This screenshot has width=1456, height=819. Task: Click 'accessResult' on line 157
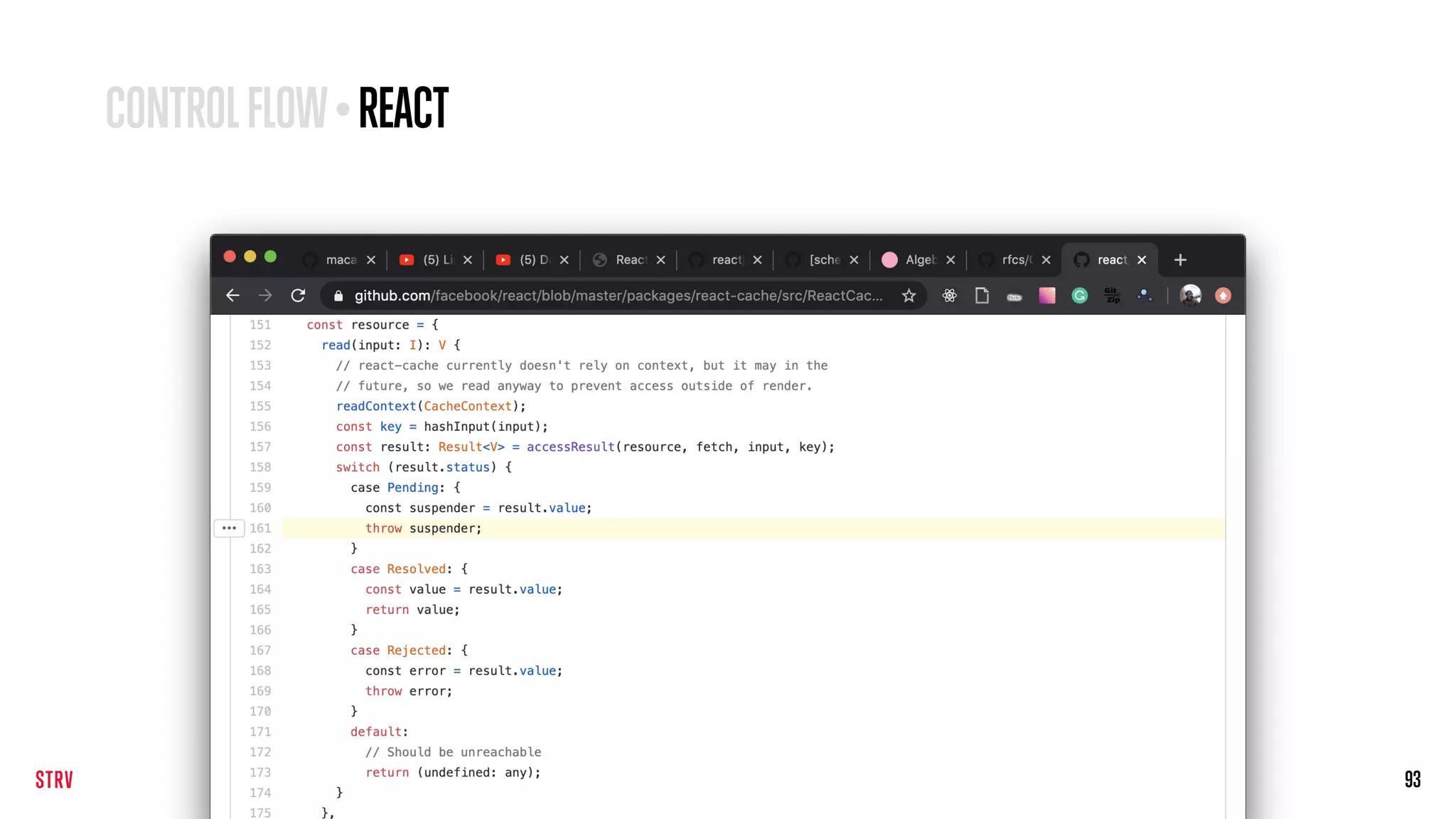pos(570,446)
